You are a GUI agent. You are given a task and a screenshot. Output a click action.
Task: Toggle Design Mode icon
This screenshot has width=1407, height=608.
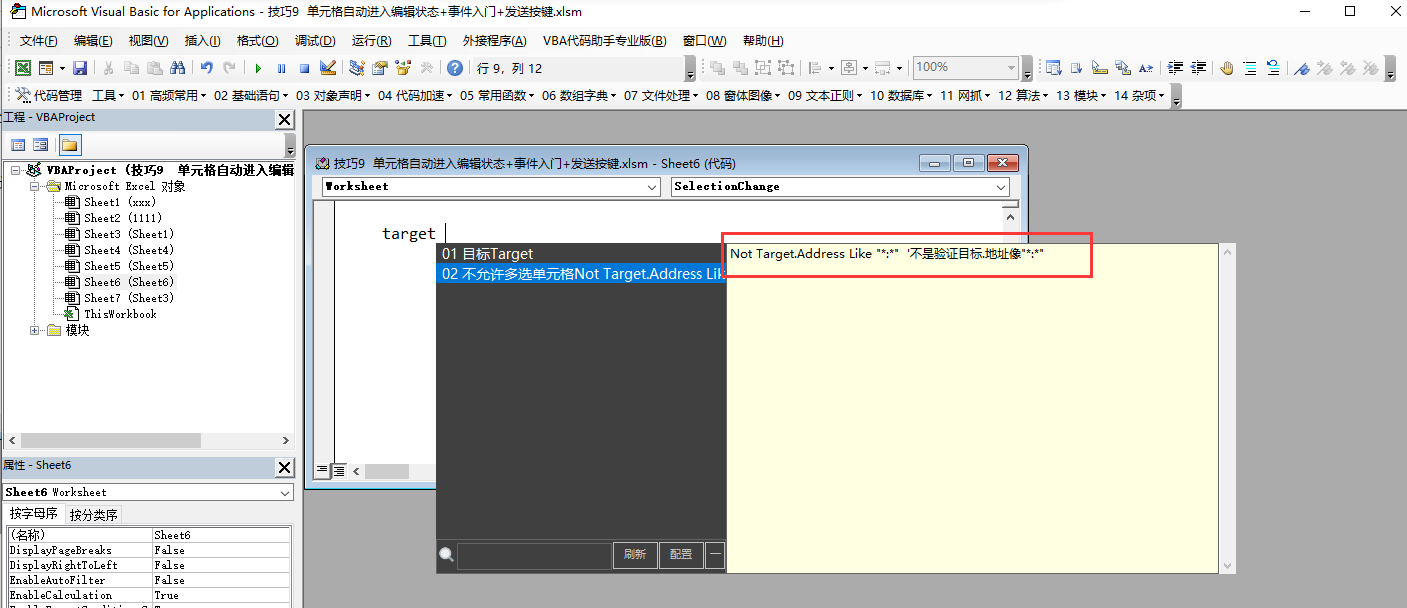click(327, 68)
